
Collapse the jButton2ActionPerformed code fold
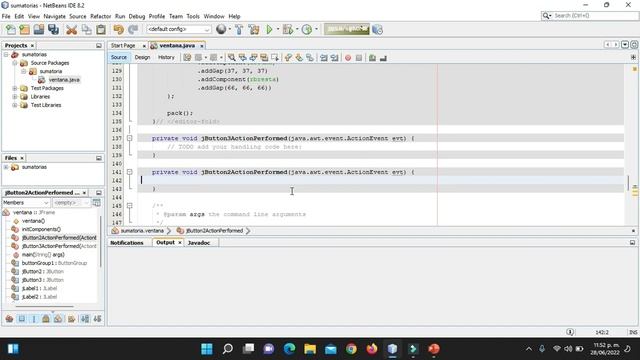tap(129, 172)
